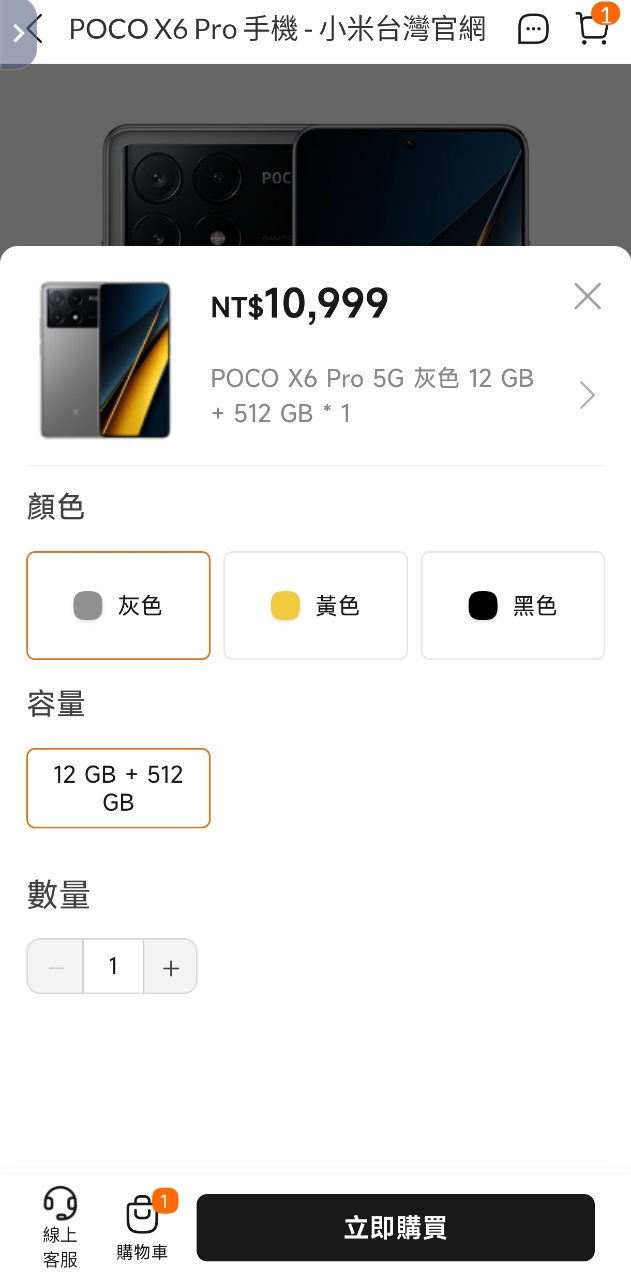This screenshot has width=631, height=1280.
Task: Click the plus quantity button
Action: [x=170, y=967]
